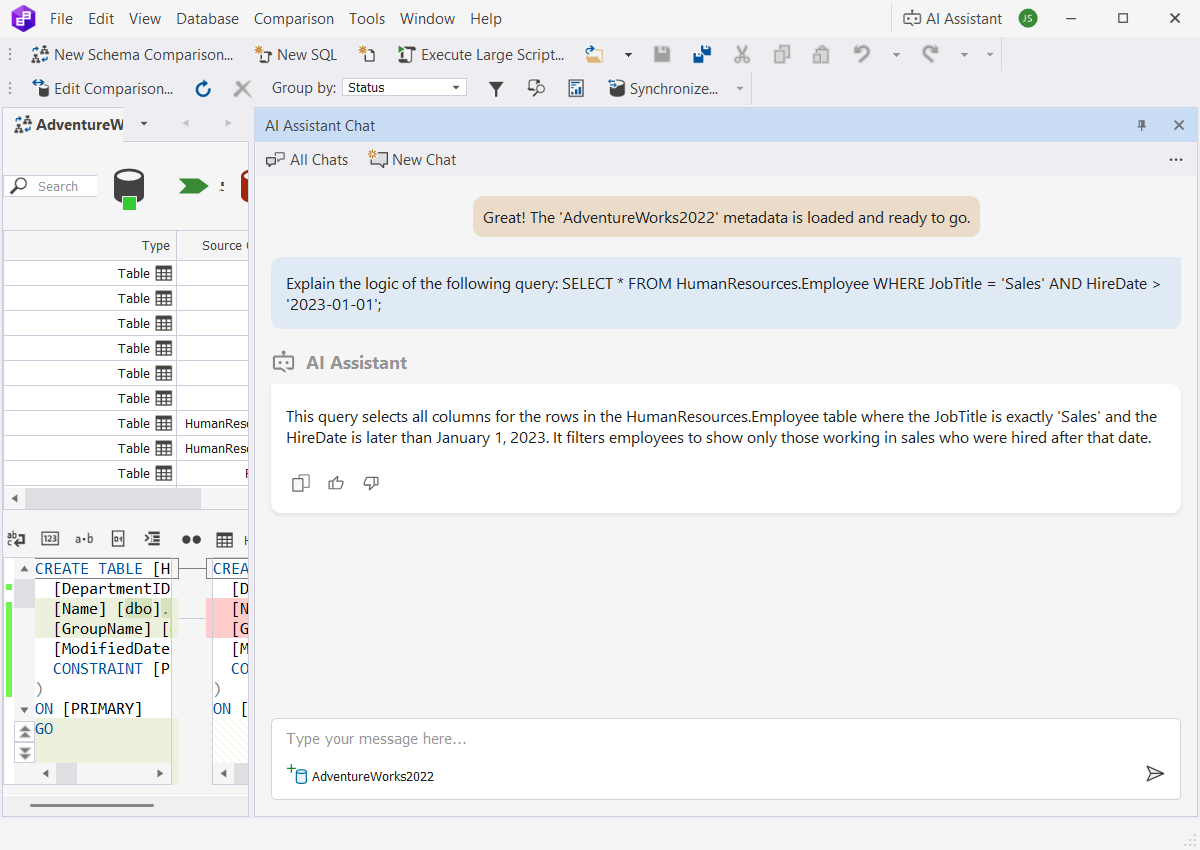This screenshot has height=850, width=1200.
Task: Open the File menu
Action: click(x=61, y=18)
